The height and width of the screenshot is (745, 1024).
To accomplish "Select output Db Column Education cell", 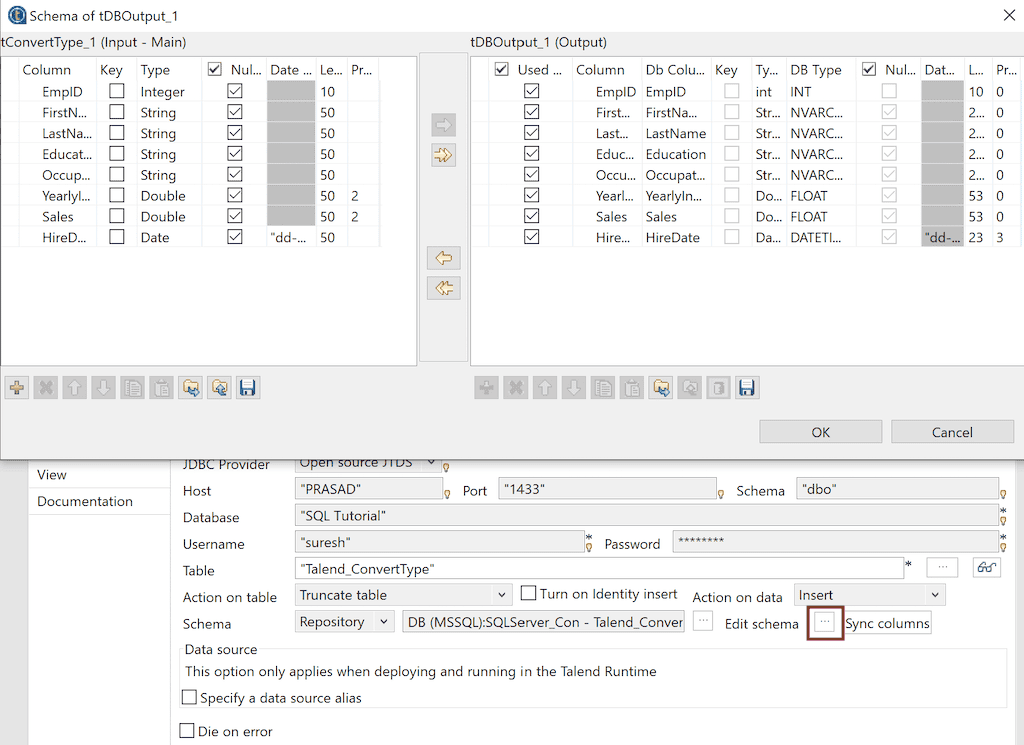I will [x=676, y=154].
